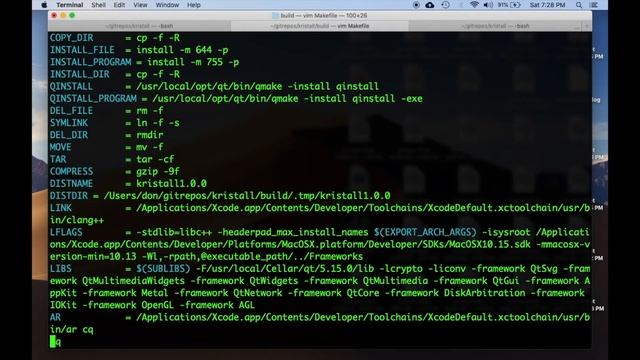Click the AR variable name
Screen dimensions: 640x360
click(55, 318)
